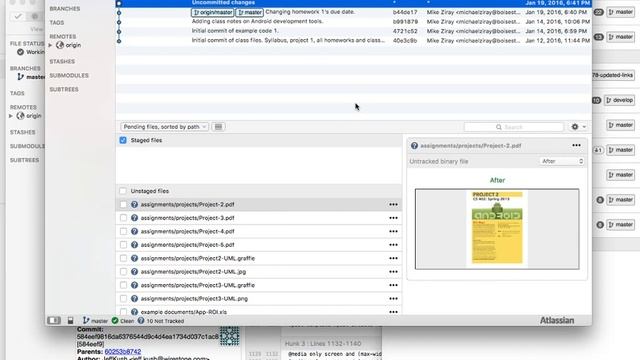Click commit hash 4721c52
The width and height of the screenshot is (640, 360).
coord(405,31)
